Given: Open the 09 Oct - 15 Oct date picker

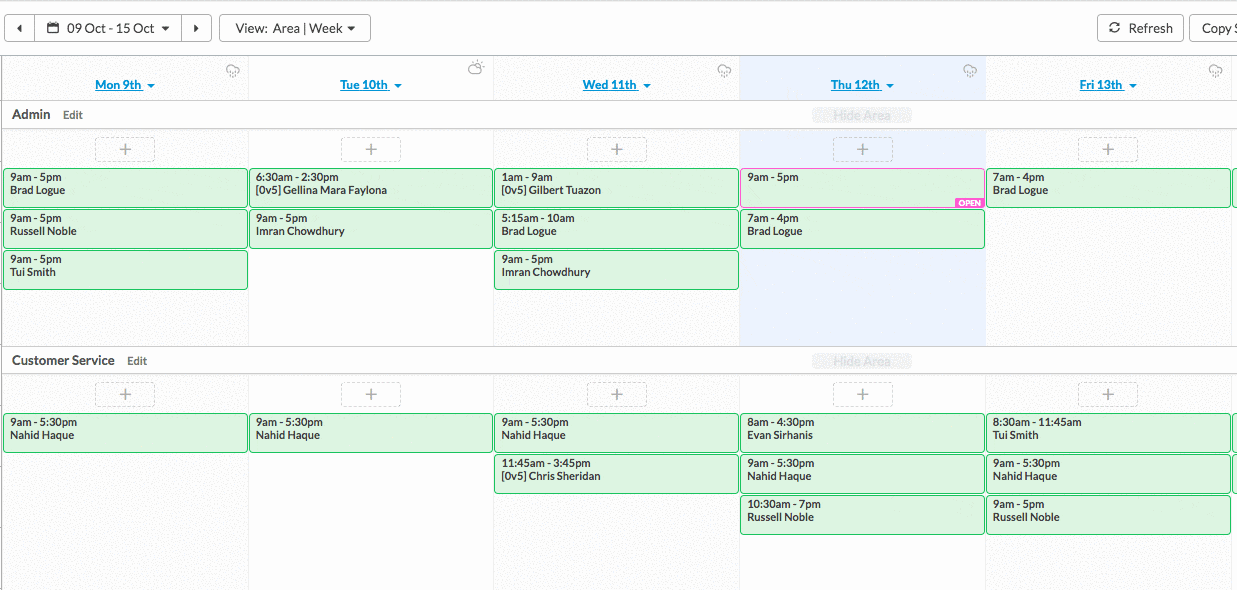Looking at the screenshot, I should [x=108, y=28].
